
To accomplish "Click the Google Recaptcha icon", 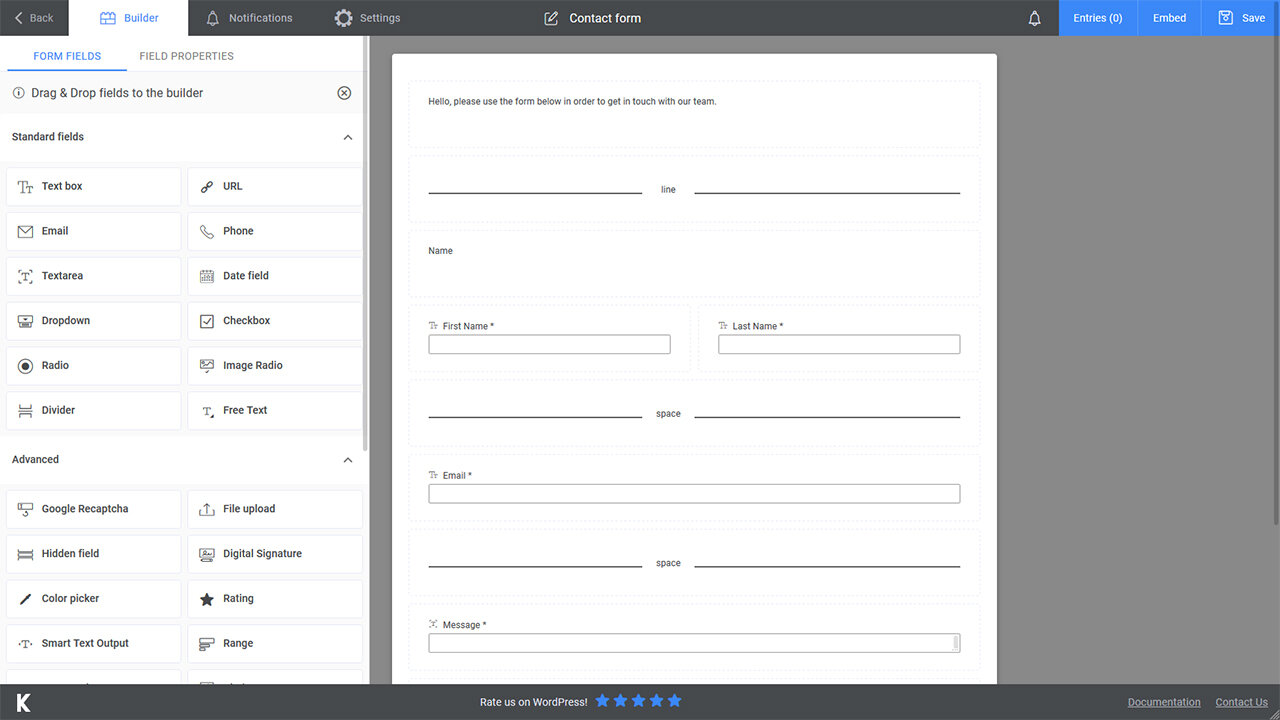I will (x=26, y=509).
